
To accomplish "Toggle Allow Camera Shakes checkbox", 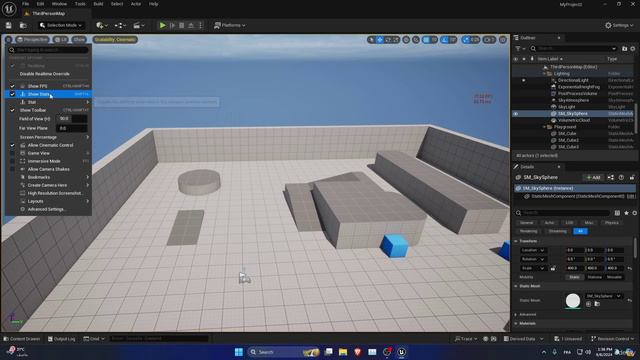I will point(12,169).
